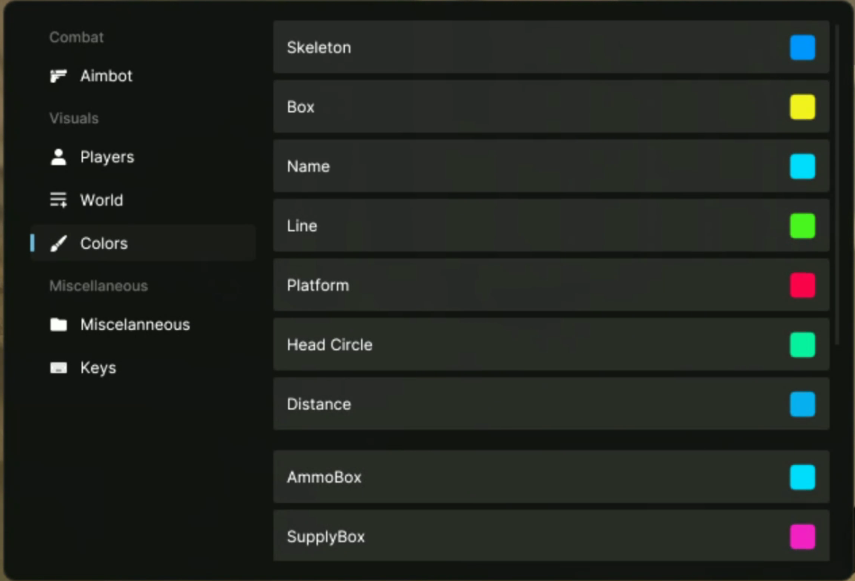Click the Skeleton row label text

(x=318, y=48)
